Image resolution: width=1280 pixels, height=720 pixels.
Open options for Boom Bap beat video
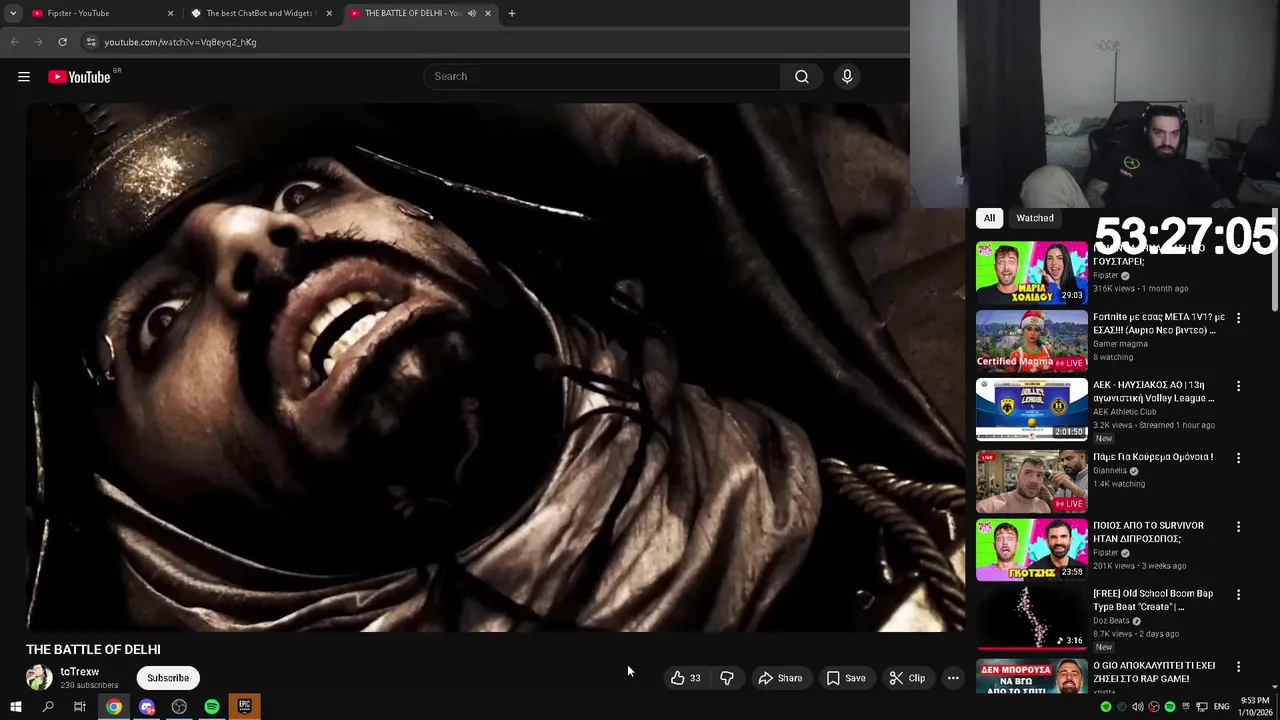pyautogui.click(x=1238, y=594)
